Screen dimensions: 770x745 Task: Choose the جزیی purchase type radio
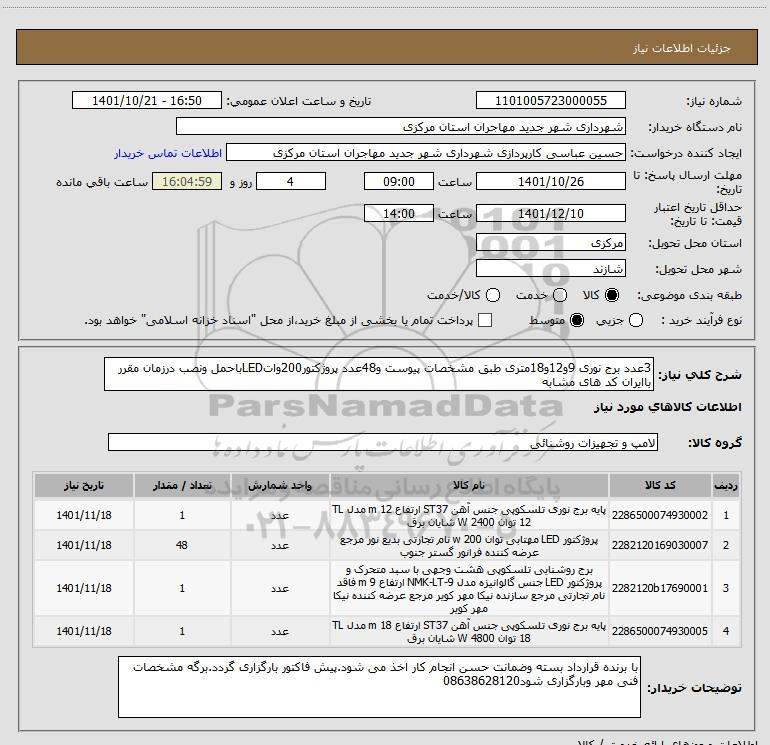pyautogui.click(x=636, y=320)
